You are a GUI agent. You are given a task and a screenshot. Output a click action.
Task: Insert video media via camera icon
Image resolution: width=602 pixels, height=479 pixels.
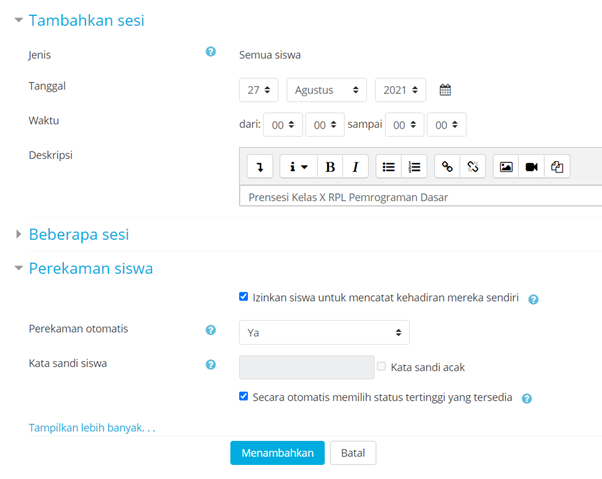click(x=532, y=167)
